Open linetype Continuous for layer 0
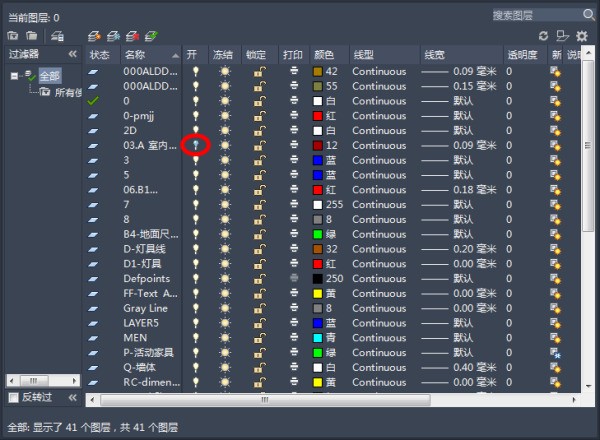 coord(379,101)
